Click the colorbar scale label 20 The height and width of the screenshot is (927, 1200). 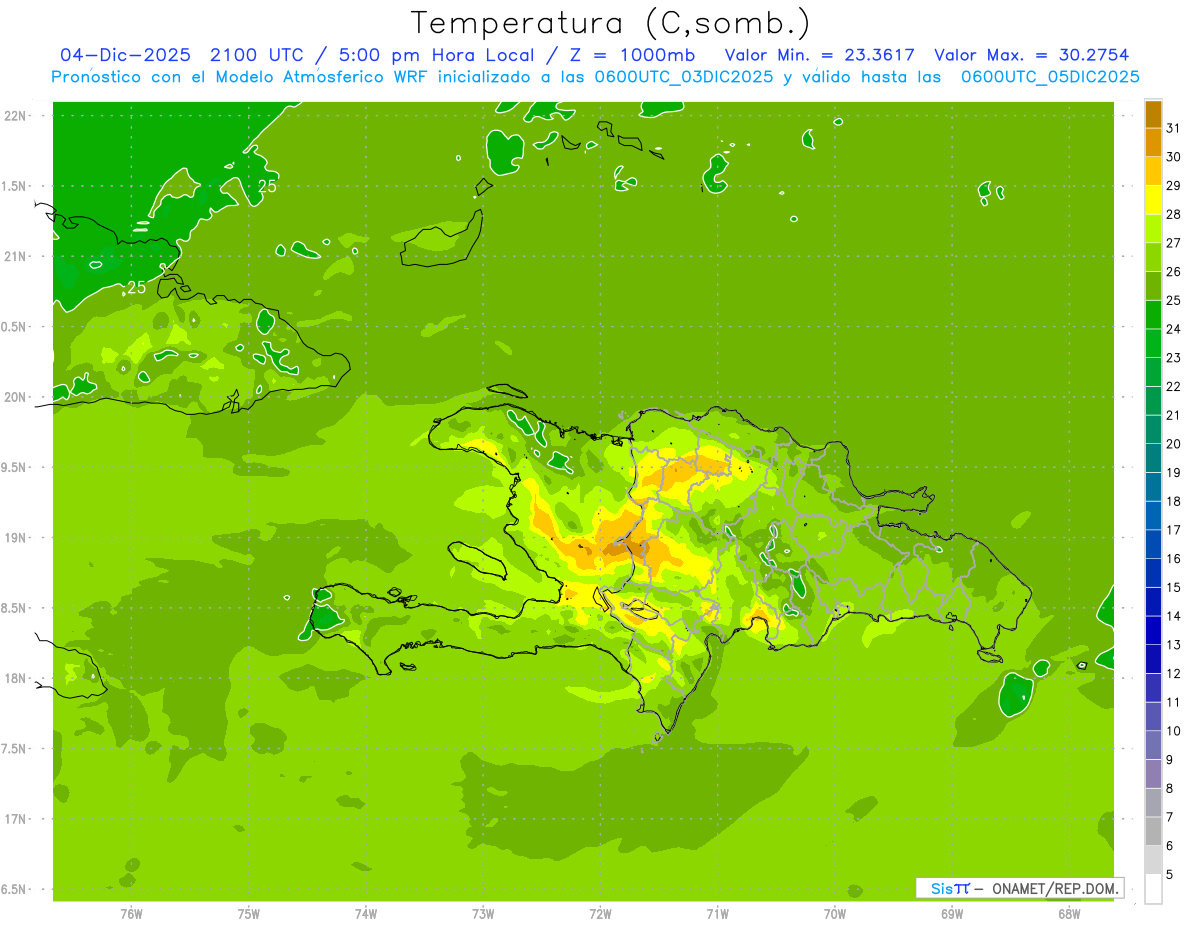click(x=1173, y=444)
